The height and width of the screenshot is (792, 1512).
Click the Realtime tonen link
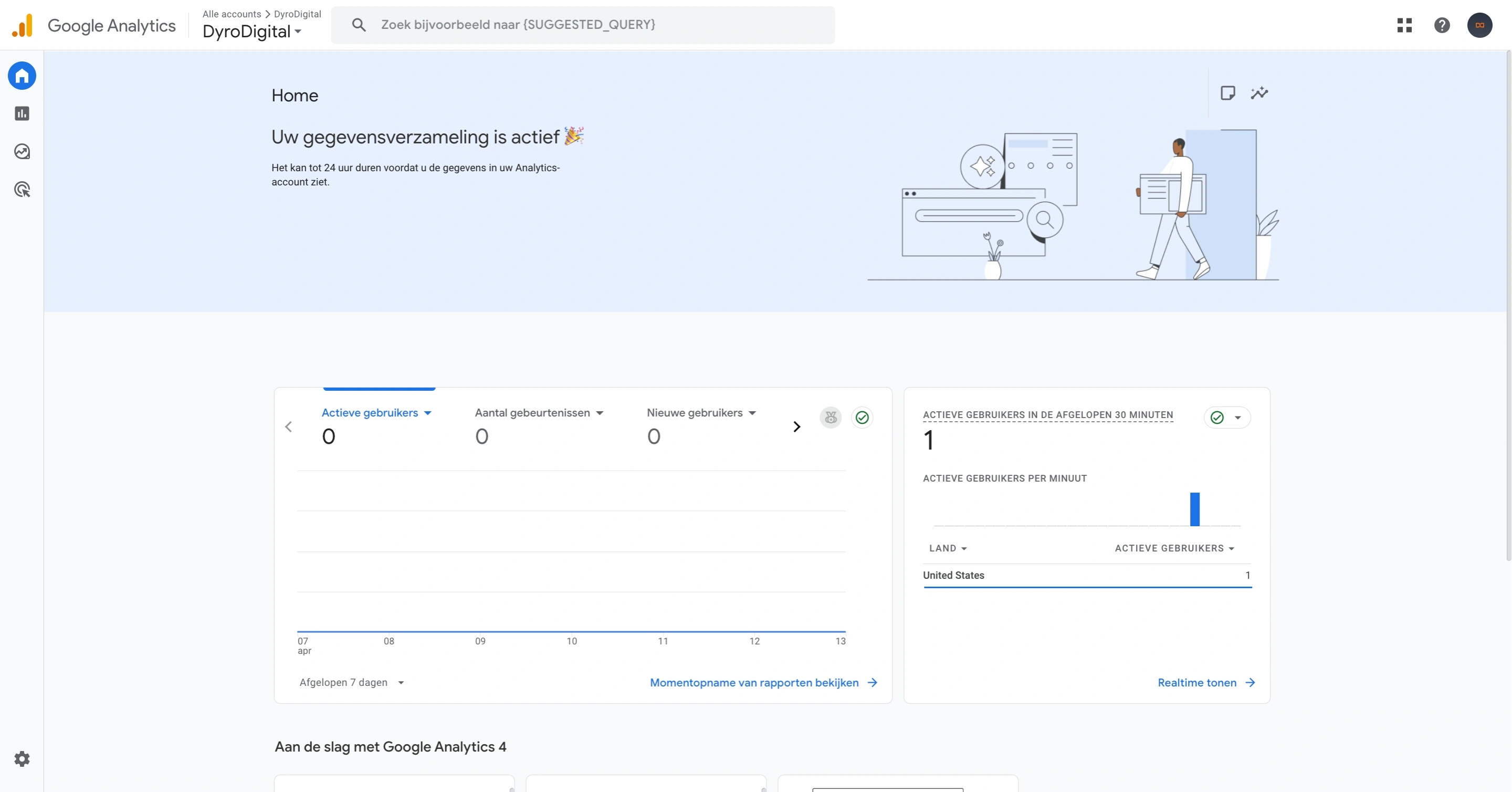(x=1206, y=682)
